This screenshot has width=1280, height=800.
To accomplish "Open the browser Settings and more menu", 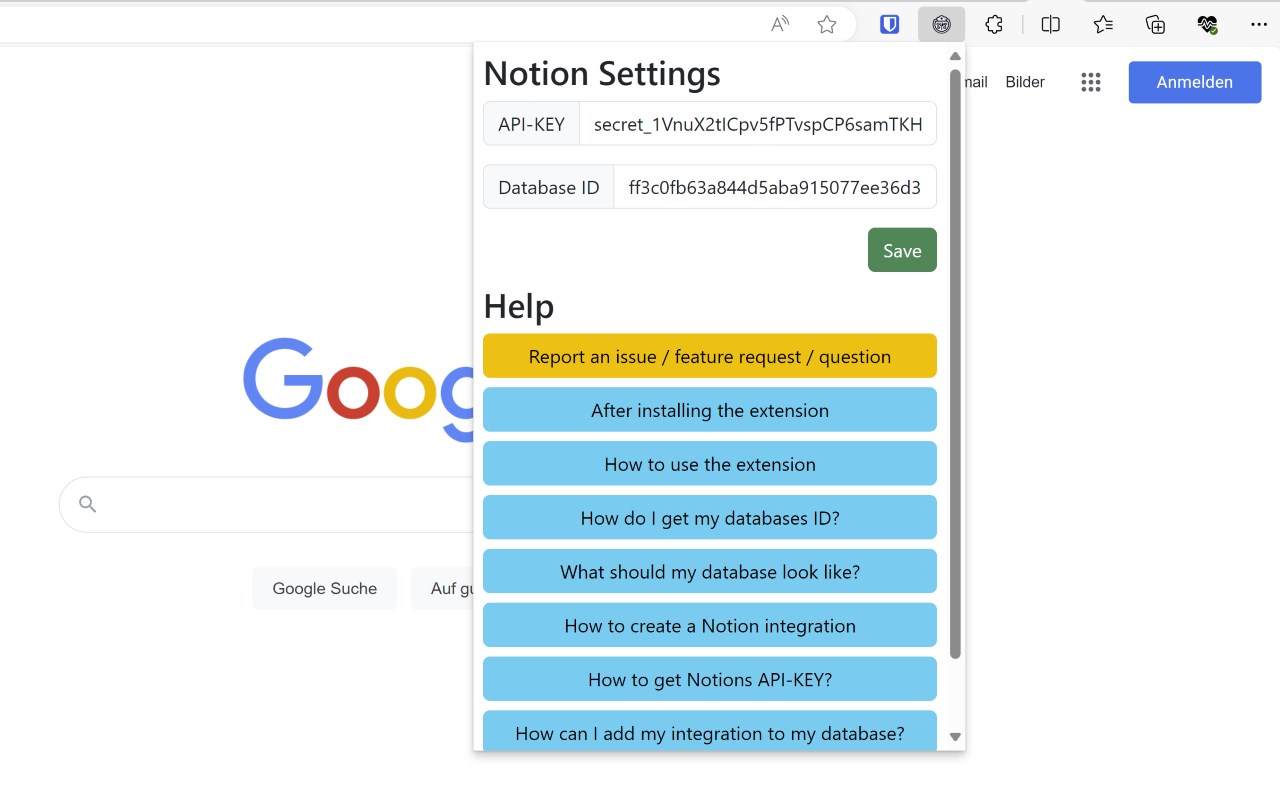I will pos(1260,25).
